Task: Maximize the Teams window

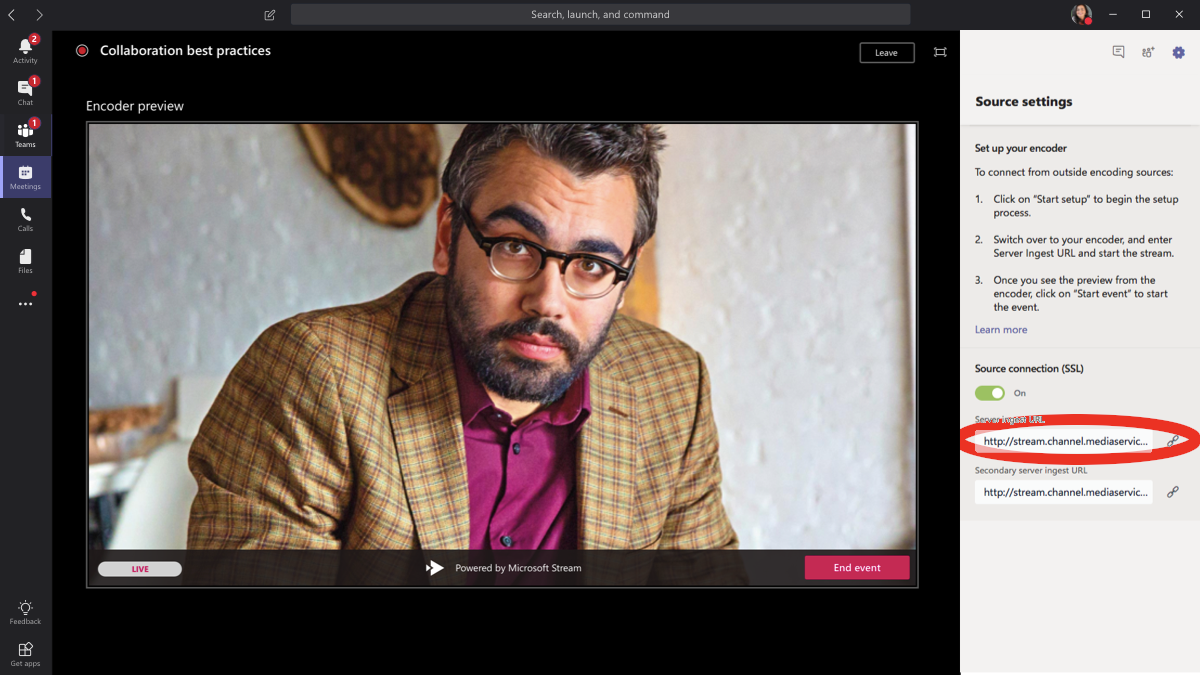Action: [1146, 14]
